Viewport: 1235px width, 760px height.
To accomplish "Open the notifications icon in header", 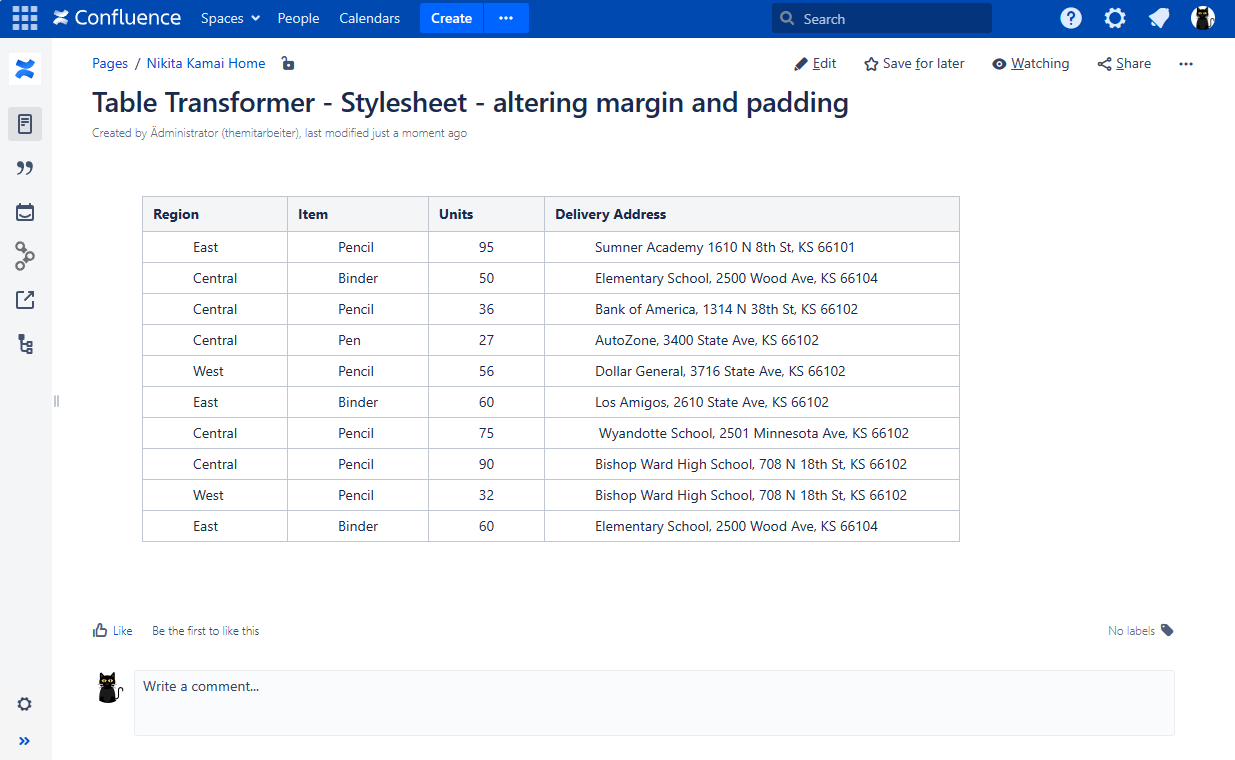I will tap(1159, 18).
